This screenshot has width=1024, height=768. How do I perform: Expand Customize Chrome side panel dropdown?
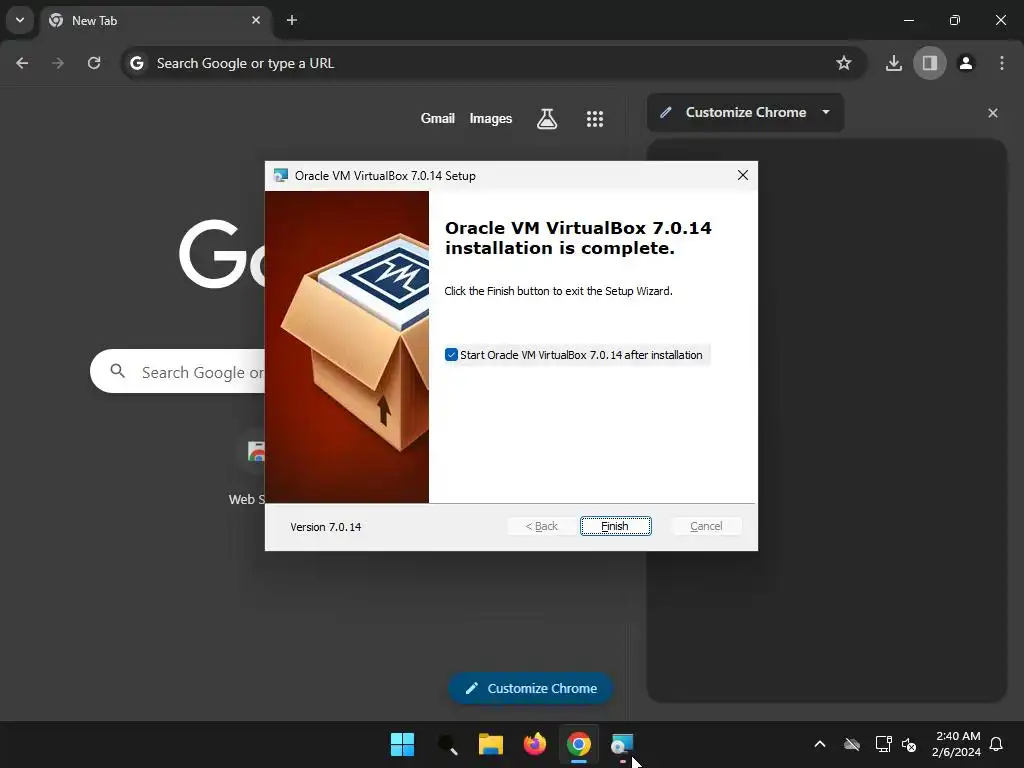click(825, 112)
